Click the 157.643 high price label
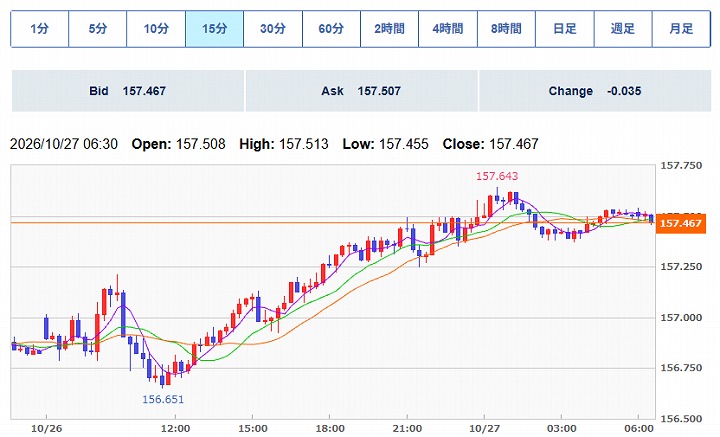 tap(497, 176)
